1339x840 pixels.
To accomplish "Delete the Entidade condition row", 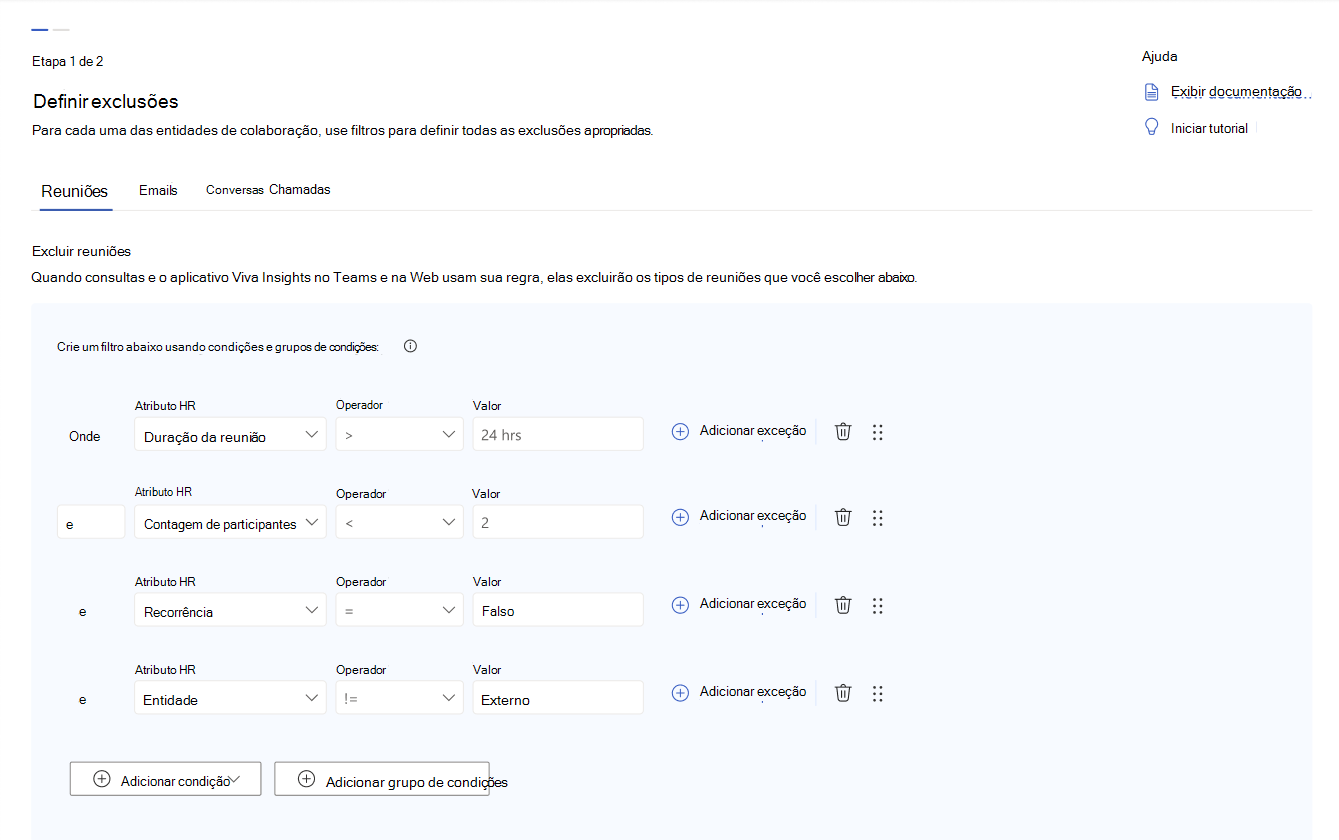I will (843, 693).
